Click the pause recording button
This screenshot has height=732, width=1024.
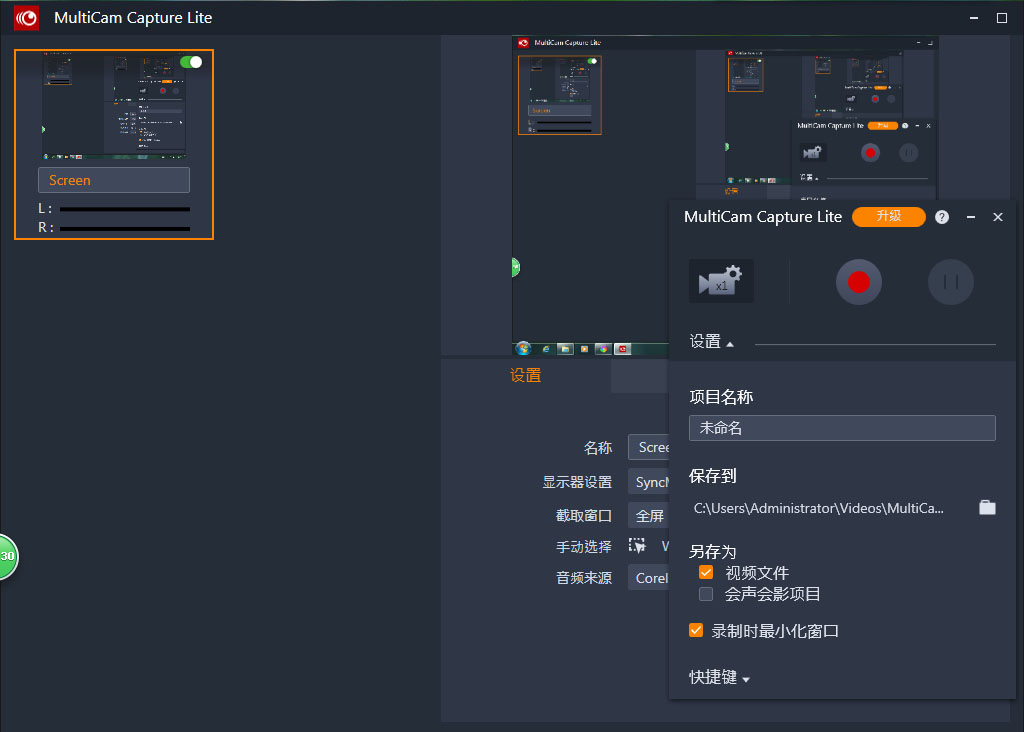tap(951, 282)
